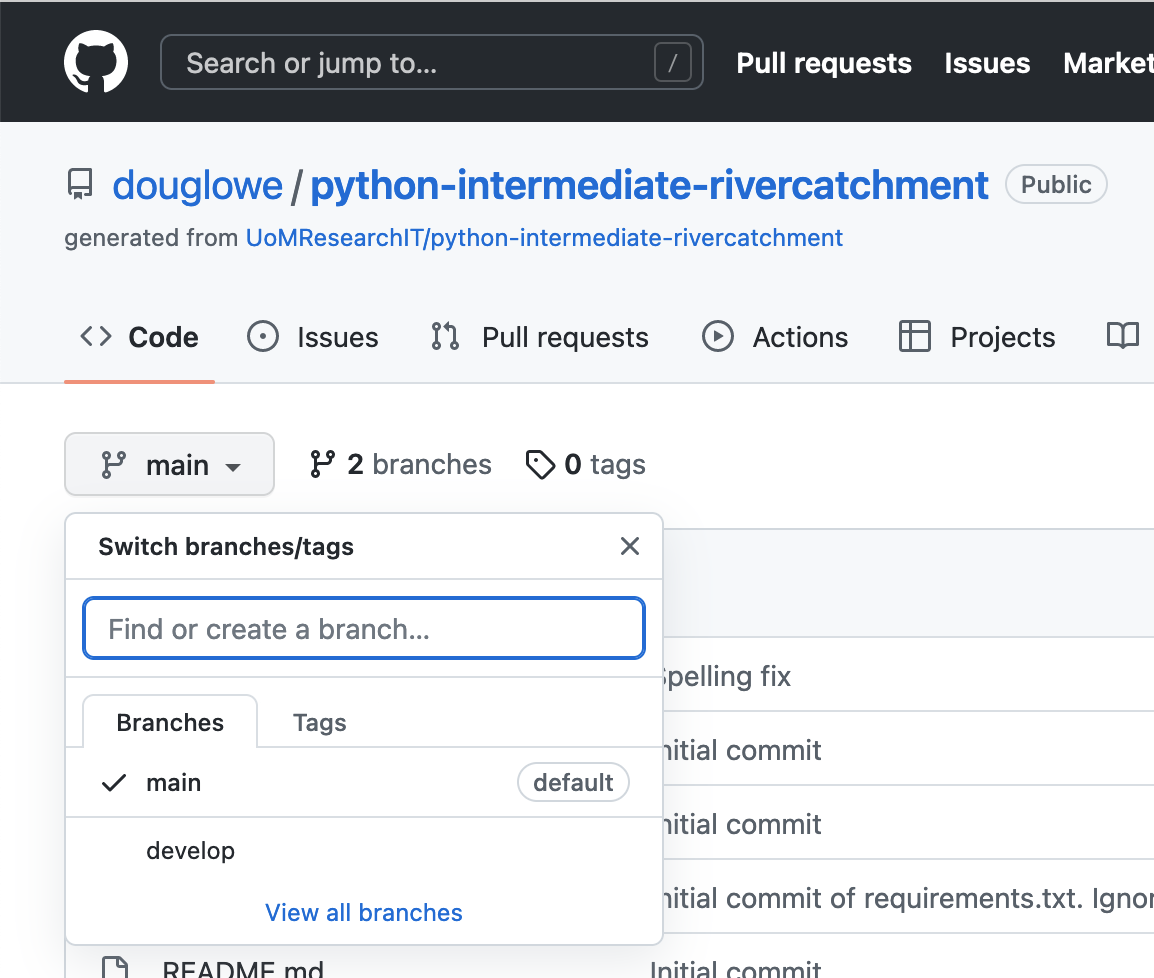The width and height of the screenshot is (1154, 978).
Task: Toggle the main branch selector dropdown
Action: coord(169,464)
